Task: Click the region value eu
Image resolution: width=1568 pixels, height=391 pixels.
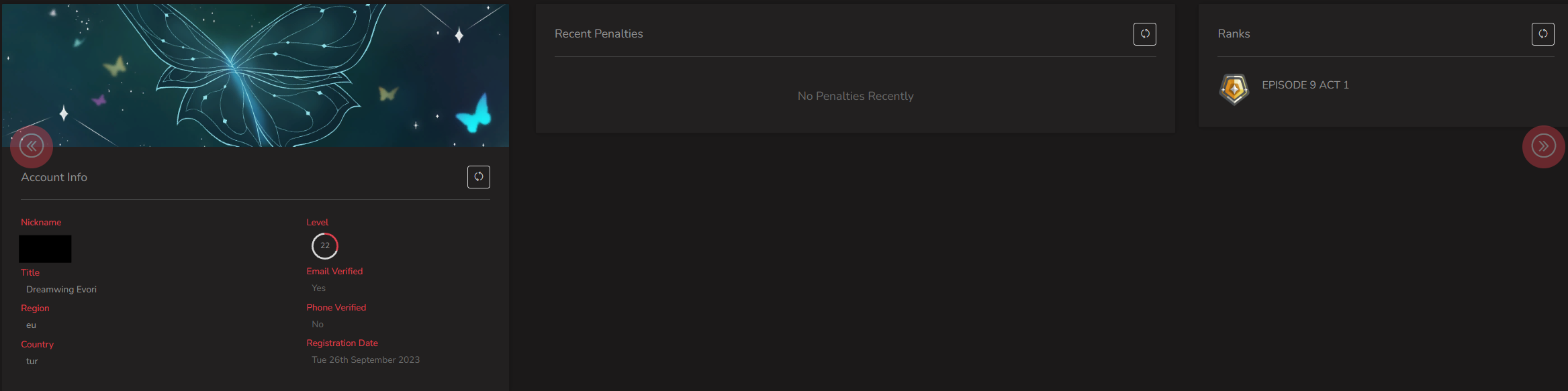Action: coord(31,325)
